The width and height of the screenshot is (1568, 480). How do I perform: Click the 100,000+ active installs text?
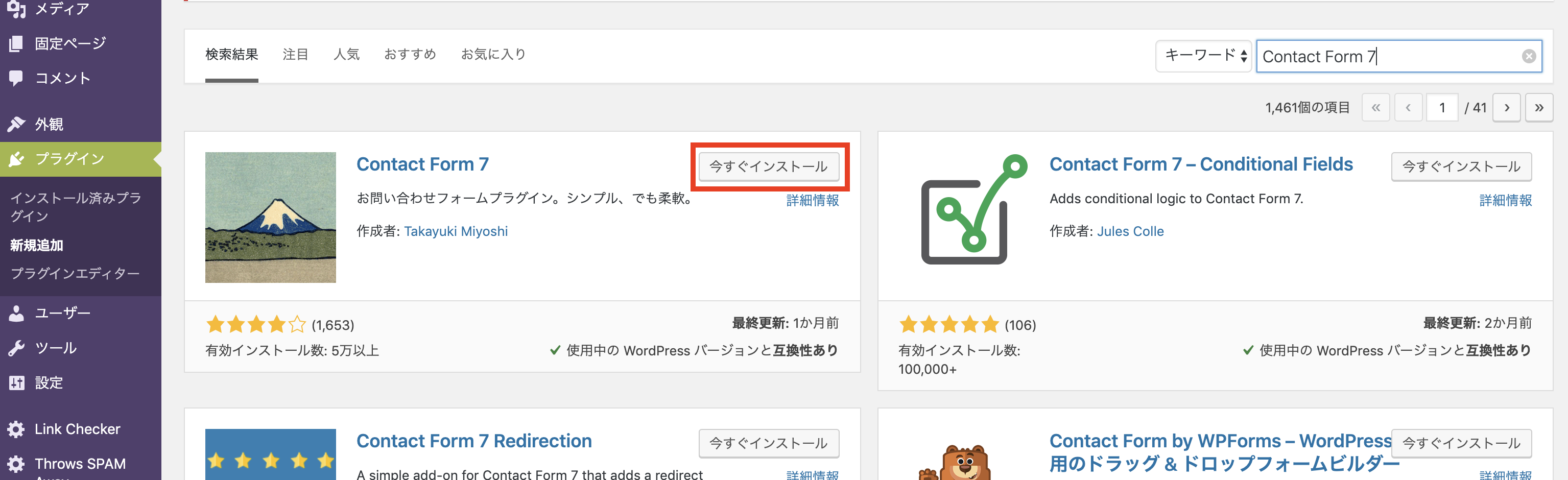click(927, 369)
